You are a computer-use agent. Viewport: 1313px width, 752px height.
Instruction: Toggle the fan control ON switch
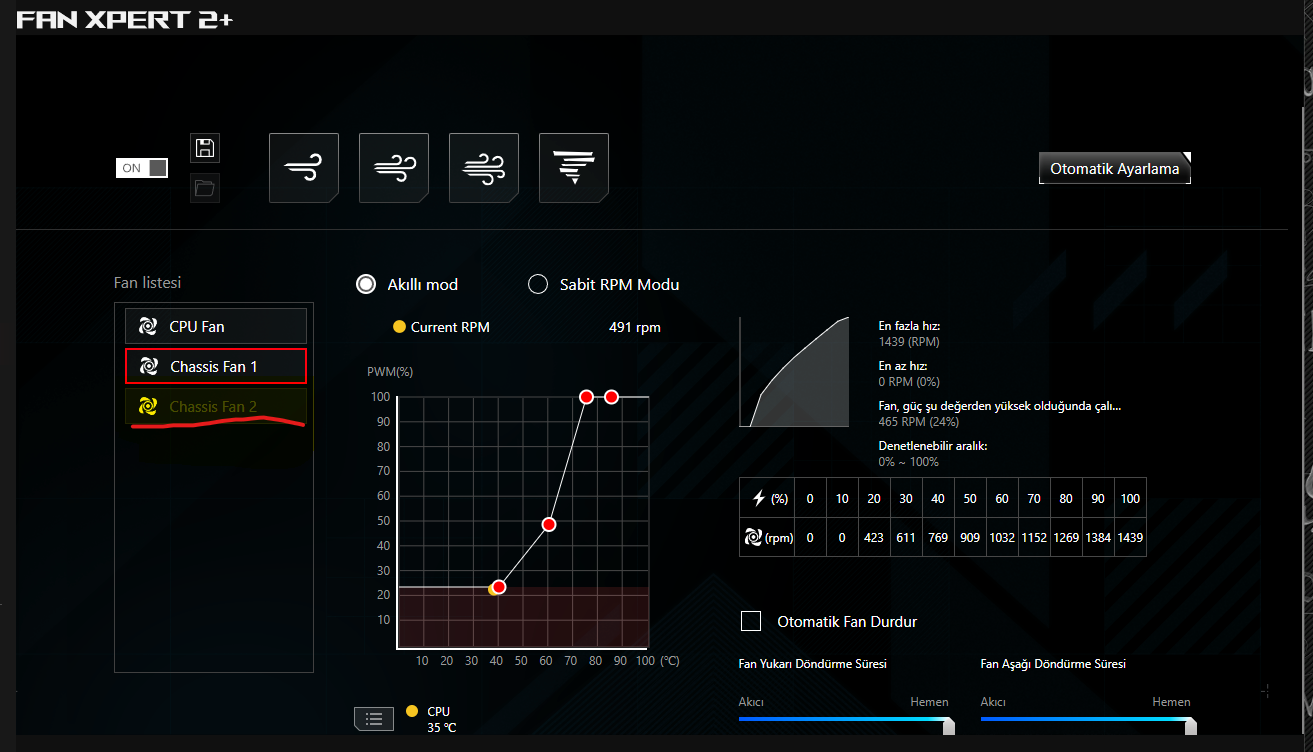[142, 168]
